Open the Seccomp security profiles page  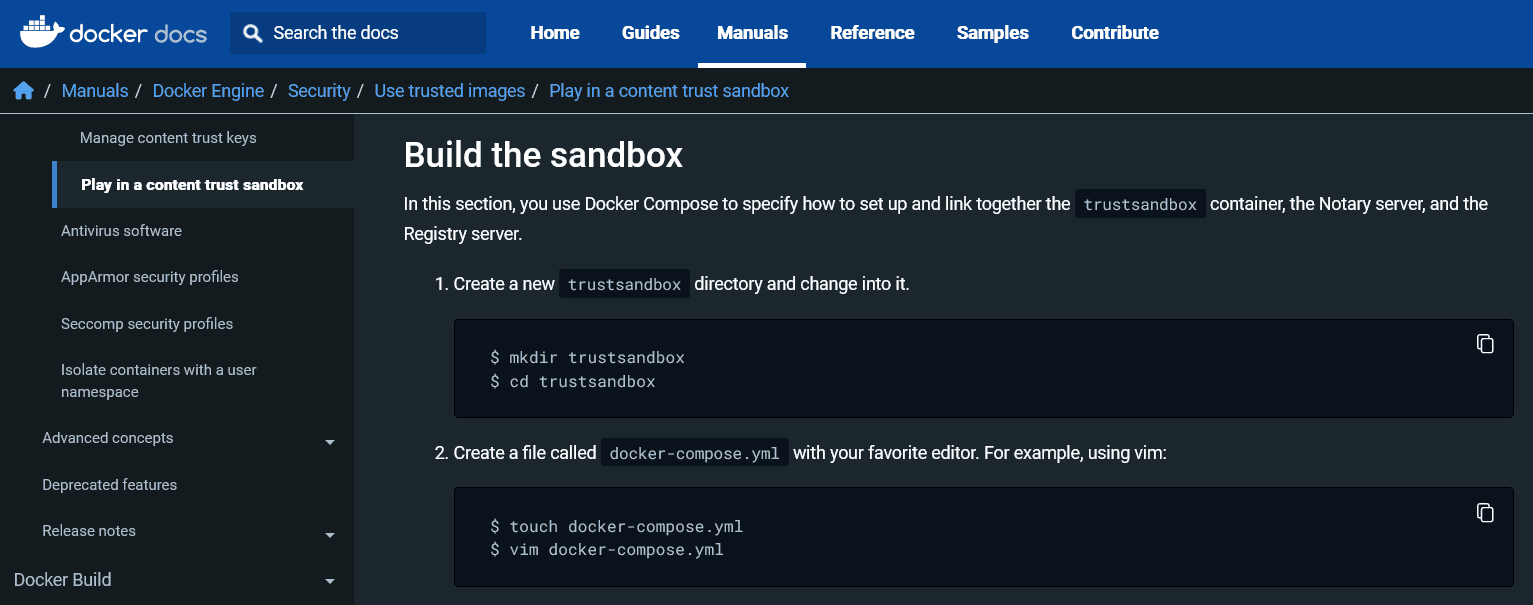[147, 323]
